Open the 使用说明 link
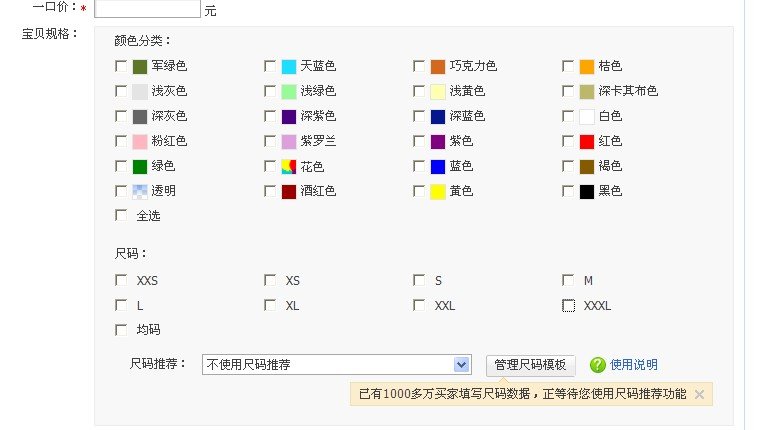 [634, 365]
